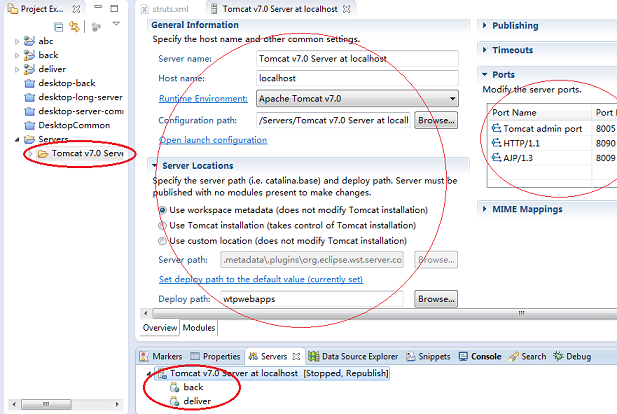The height and width of the screenshot is (414, 617).
Task: Open the Runtime Environment link
Action: point(203,98)
